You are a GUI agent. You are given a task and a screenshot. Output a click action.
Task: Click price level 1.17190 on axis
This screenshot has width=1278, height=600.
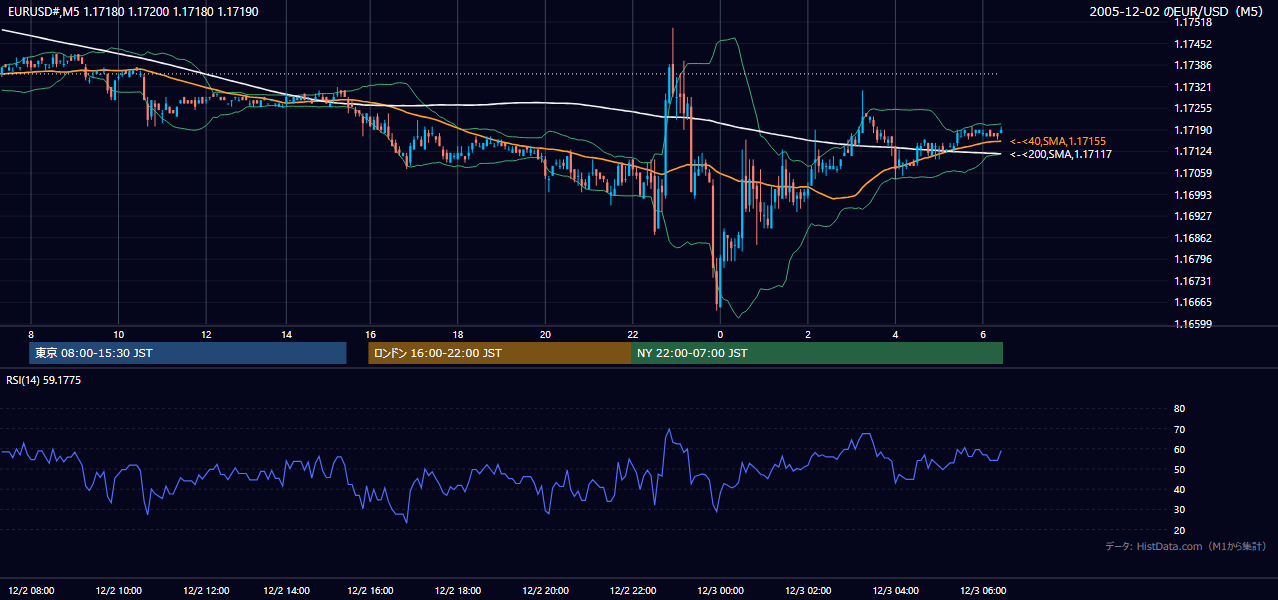1192,130
